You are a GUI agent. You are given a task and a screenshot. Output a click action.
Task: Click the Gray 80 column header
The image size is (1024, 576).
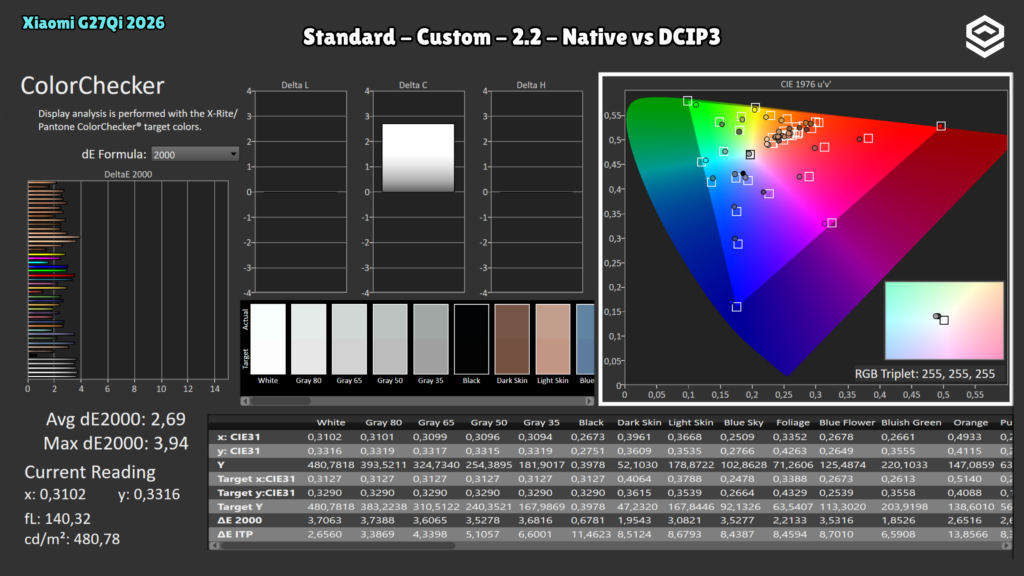[383, 423]
